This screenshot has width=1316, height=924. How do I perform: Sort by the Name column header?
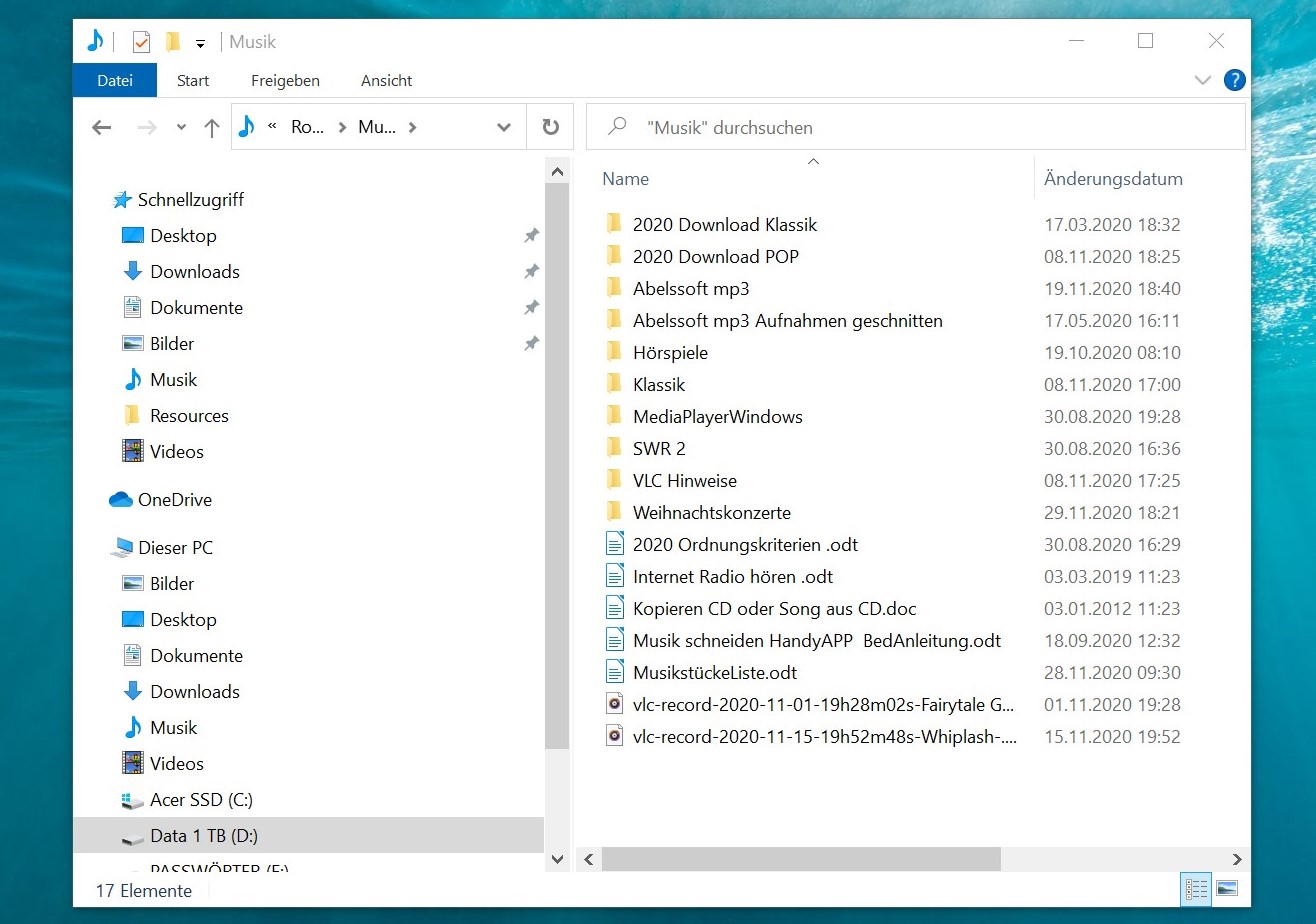626,179
